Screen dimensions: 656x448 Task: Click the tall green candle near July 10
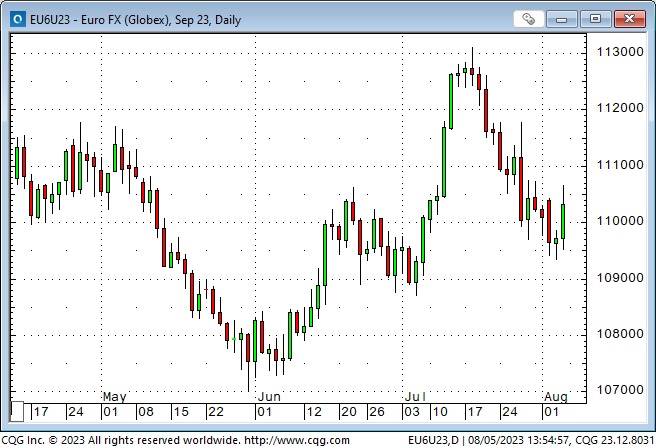coord(444,160)
